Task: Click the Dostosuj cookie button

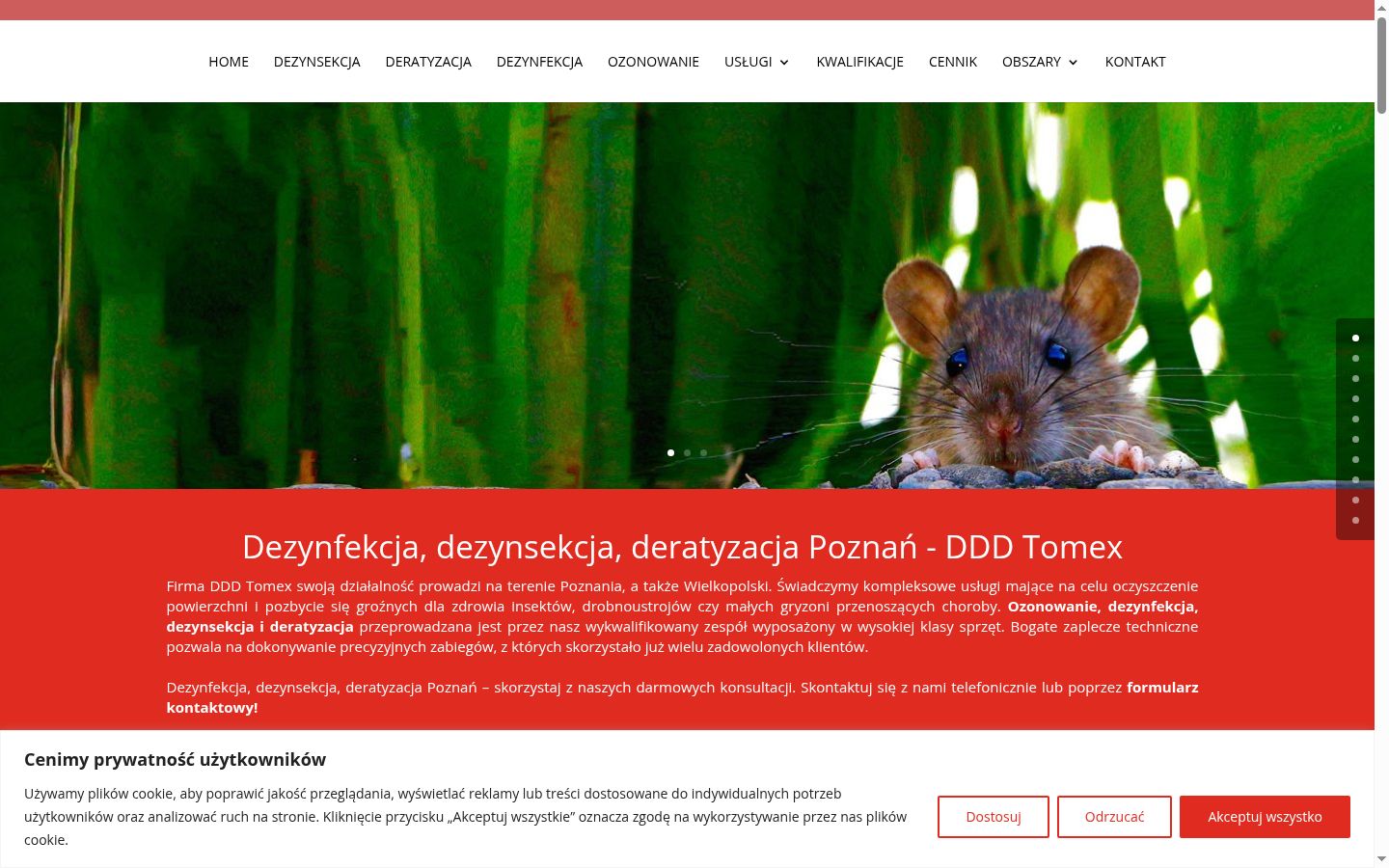Action: pyautogui.click(x=994, y=817)
